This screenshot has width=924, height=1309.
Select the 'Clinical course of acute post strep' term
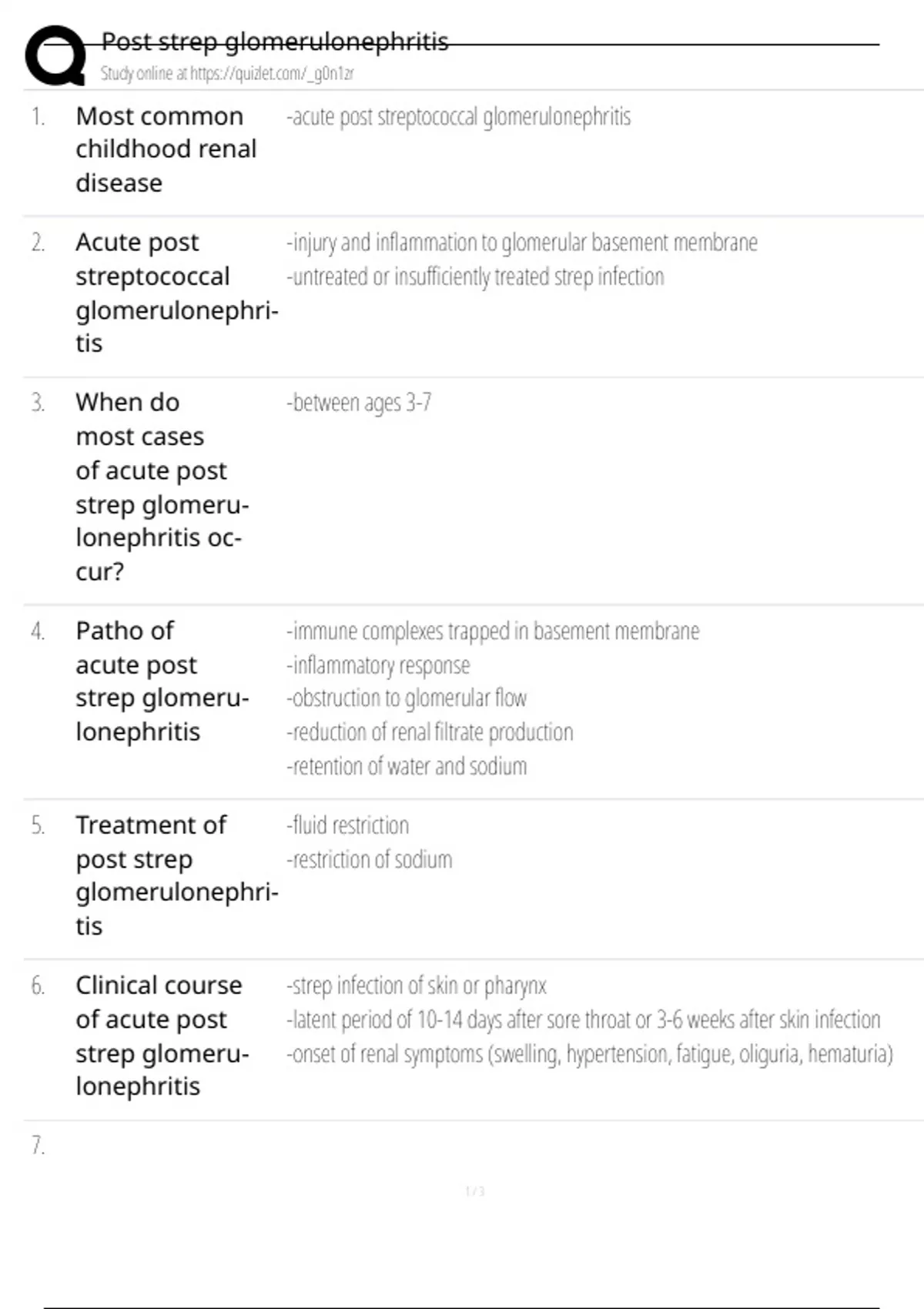coord(162,1036)
